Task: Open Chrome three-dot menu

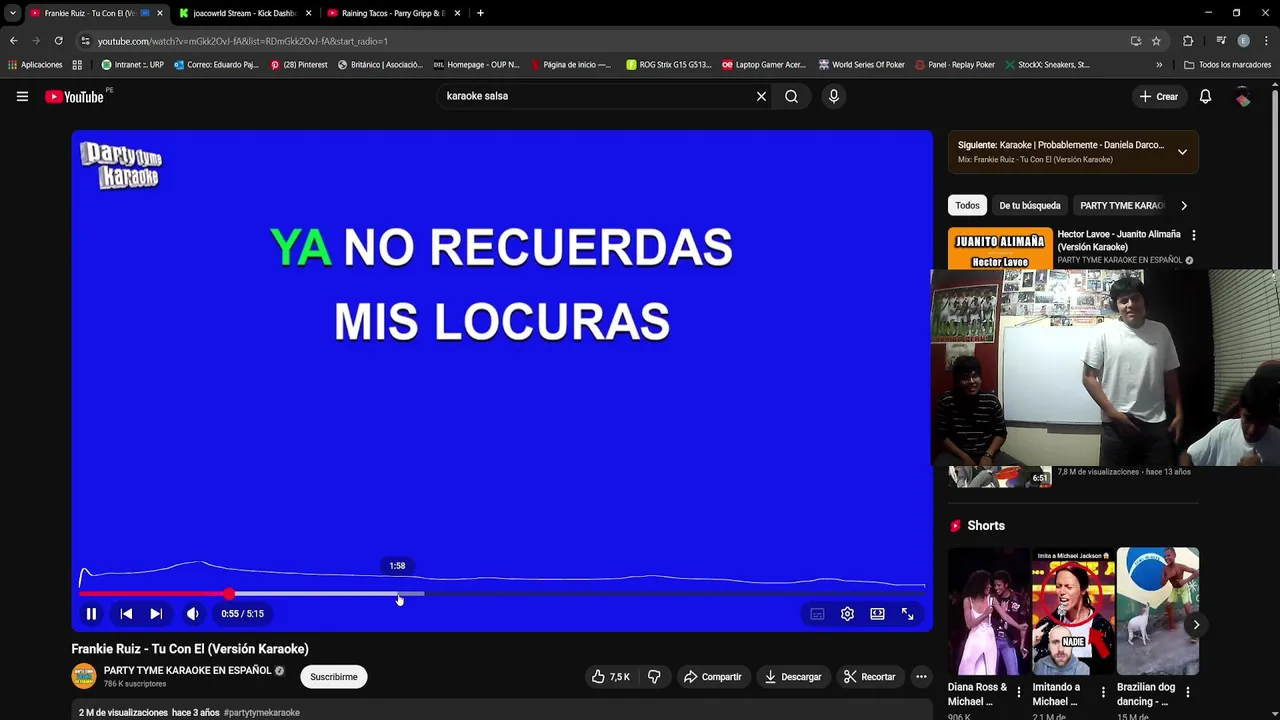Action: [1266, 41]
